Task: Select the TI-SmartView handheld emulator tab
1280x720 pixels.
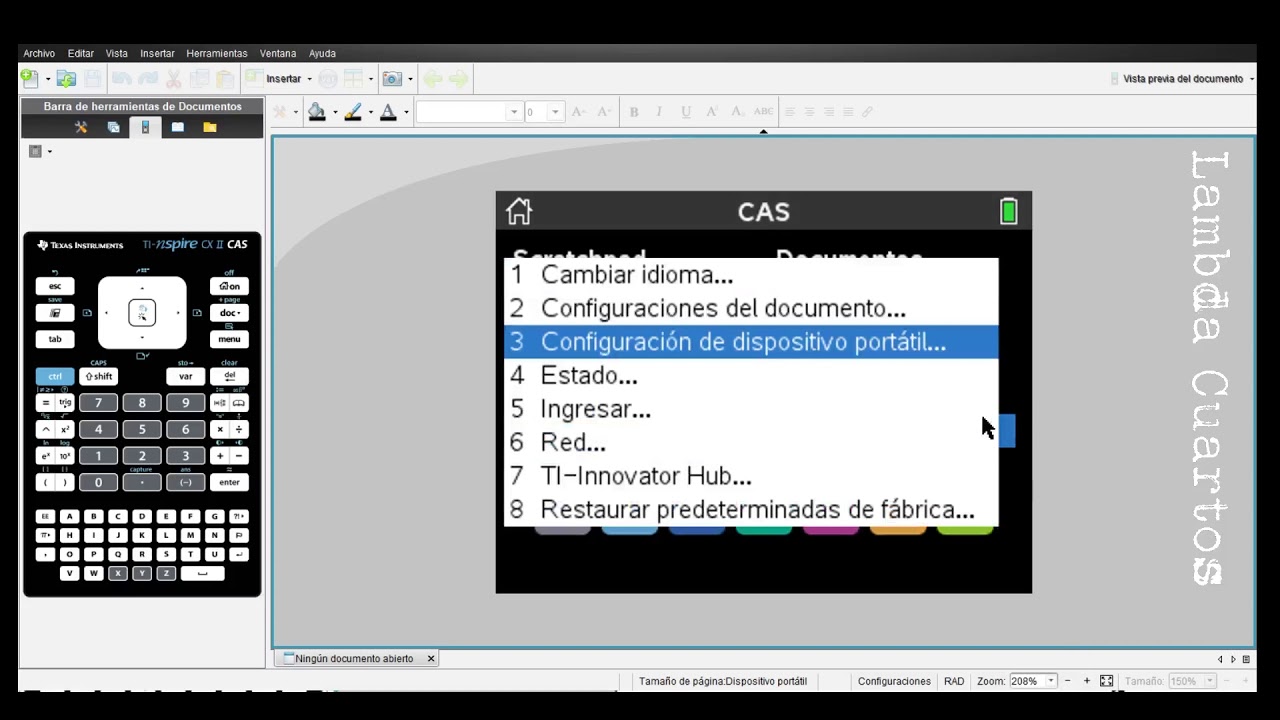Action: (x=145, y=127)
